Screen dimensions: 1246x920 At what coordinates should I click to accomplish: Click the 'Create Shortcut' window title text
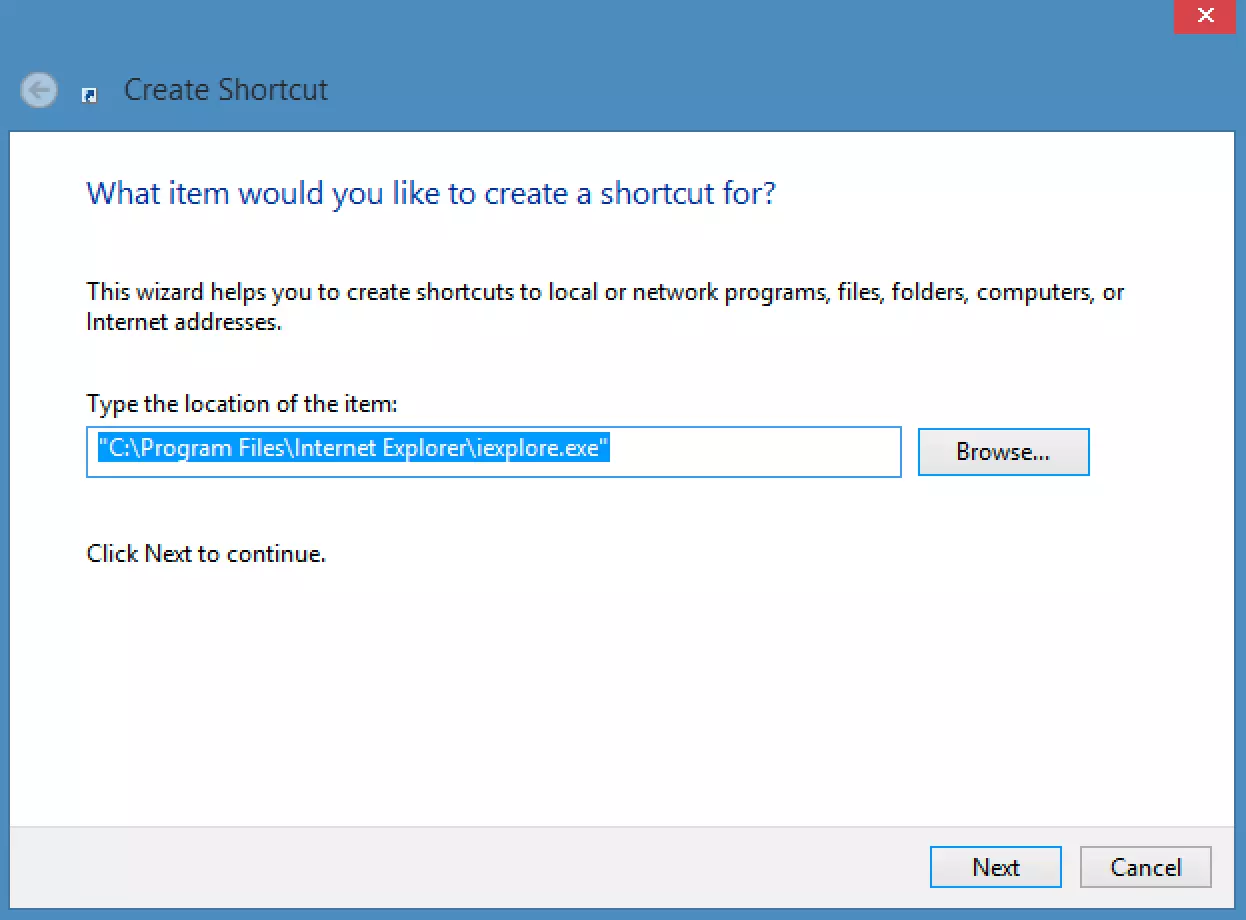coord(226,90)
